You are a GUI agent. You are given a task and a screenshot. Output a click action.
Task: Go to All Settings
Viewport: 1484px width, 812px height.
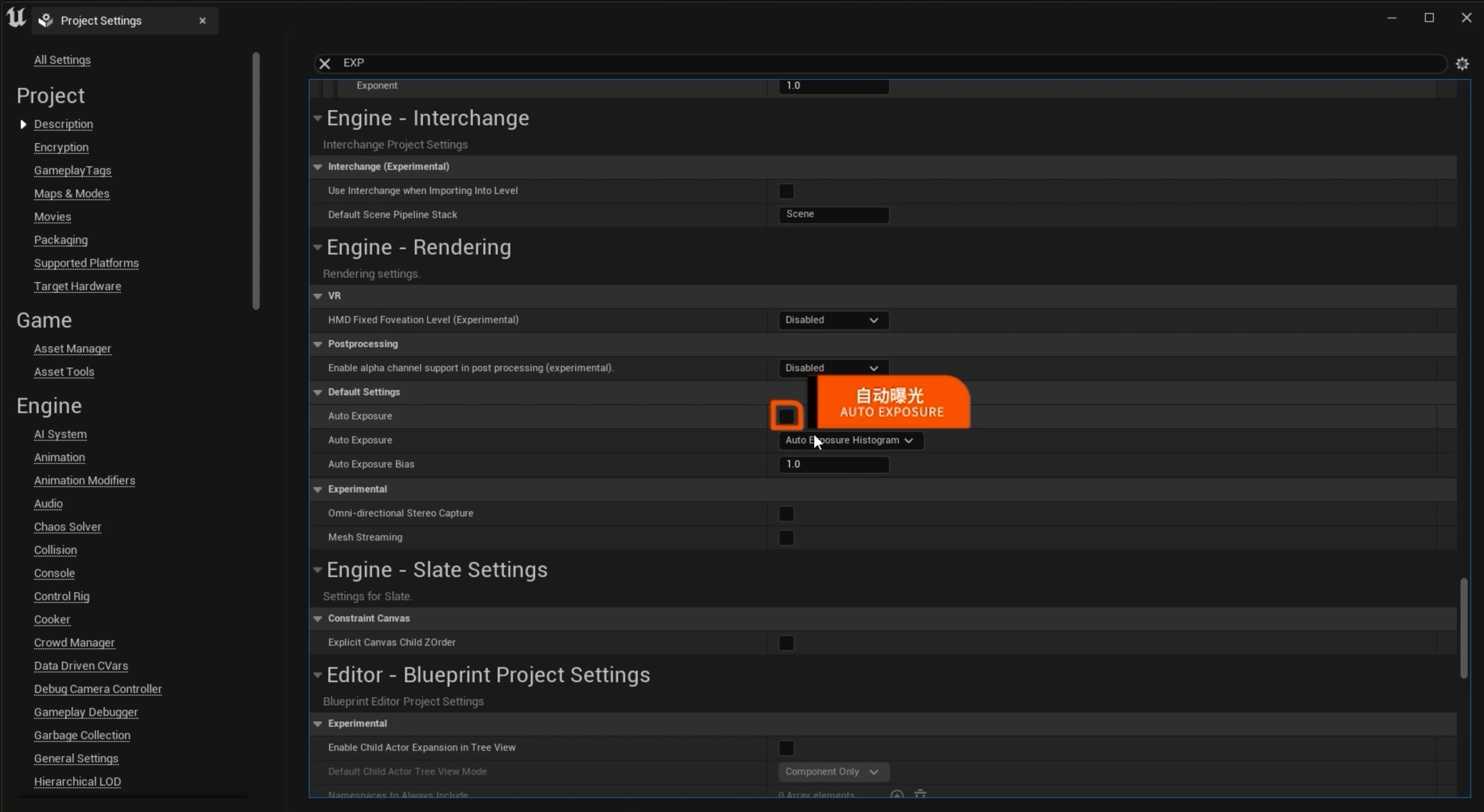click(62, 60)
